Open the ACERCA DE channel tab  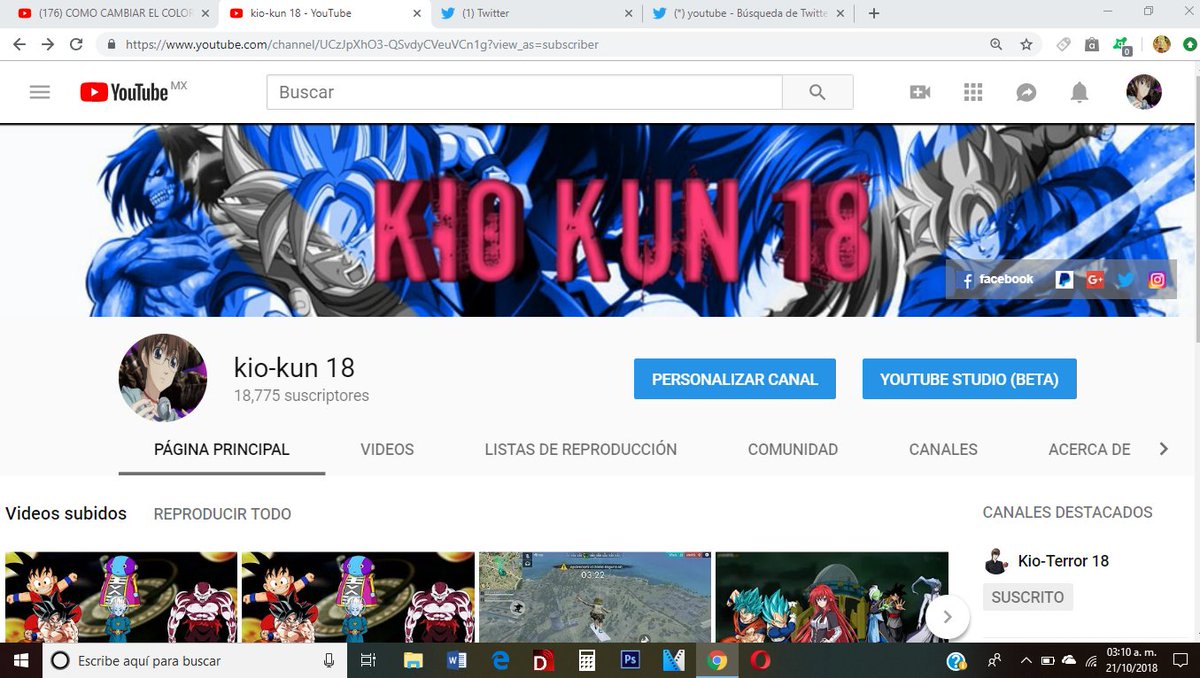(x=1089, y=450)
